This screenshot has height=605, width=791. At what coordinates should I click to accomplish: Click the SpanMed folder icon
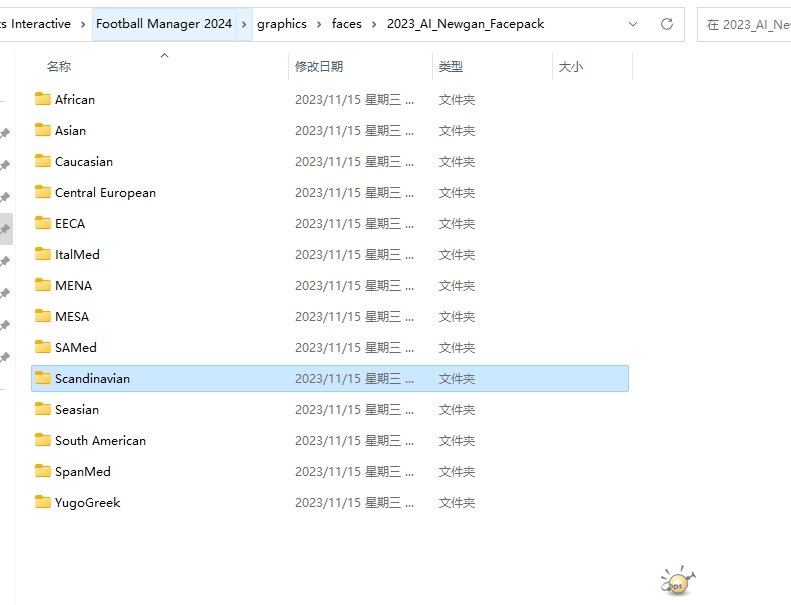43,471
